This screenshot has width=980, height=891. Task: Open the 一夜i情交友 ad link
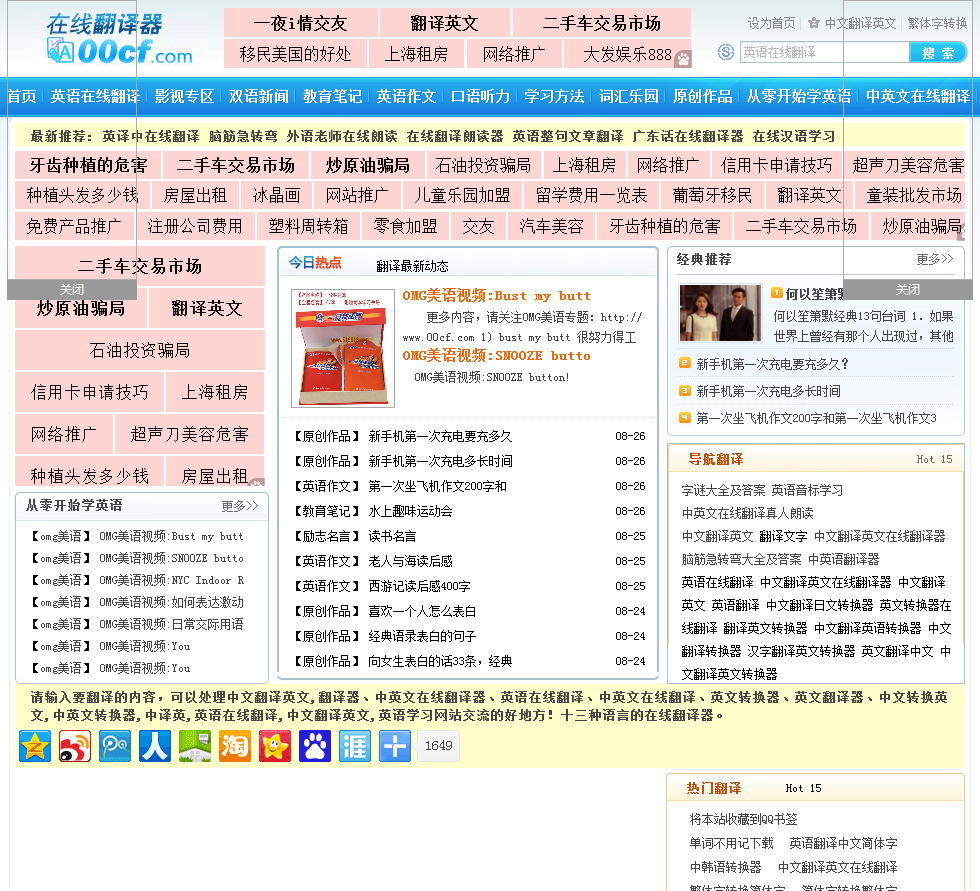(301, 23)
